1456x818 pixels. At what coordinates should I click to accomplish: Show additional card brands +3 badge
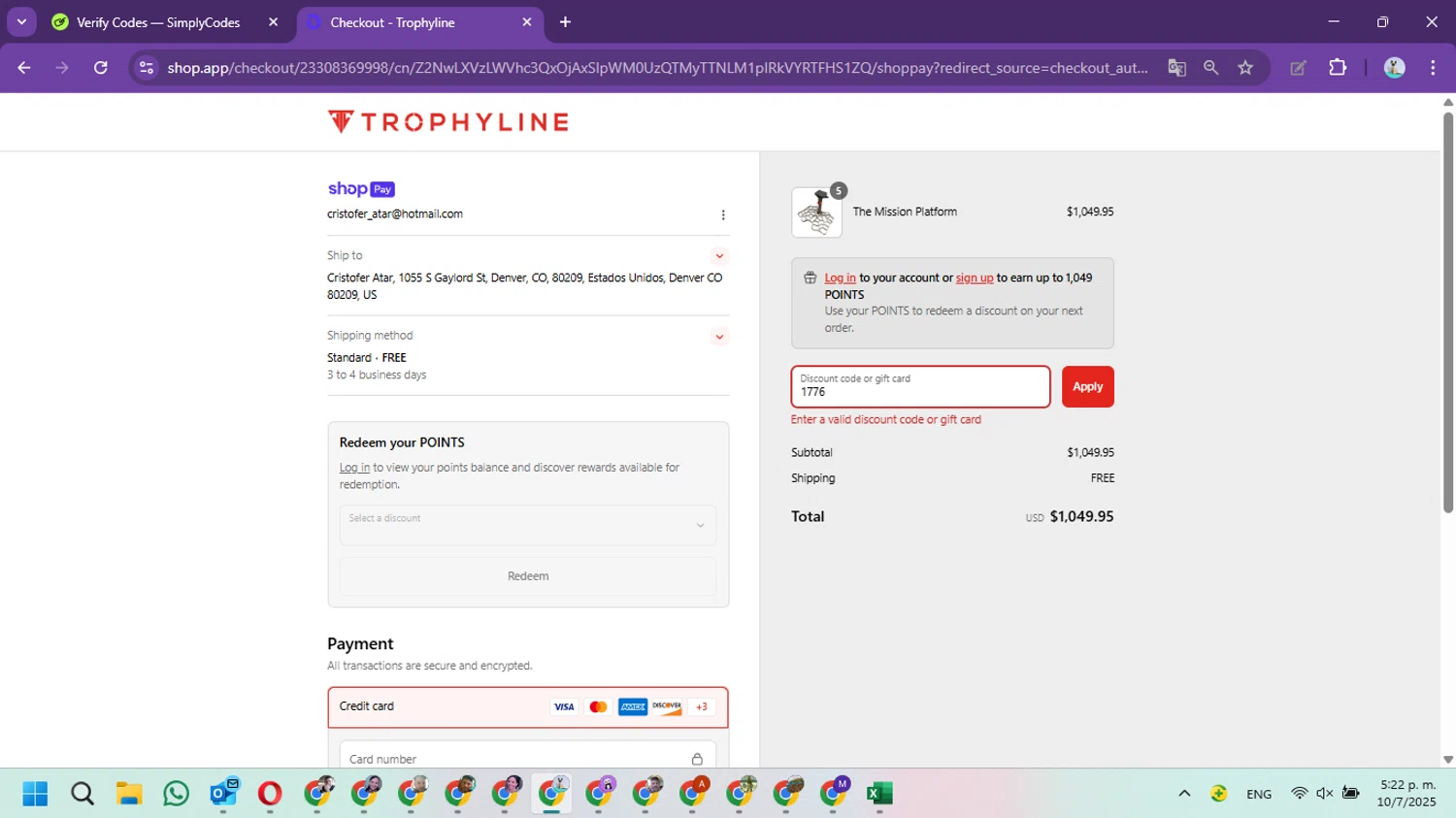702,707
